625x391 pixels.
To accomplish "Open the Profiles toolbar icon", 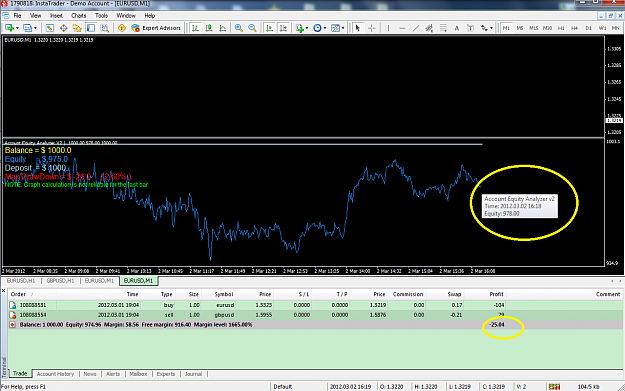I will (27, 28).
